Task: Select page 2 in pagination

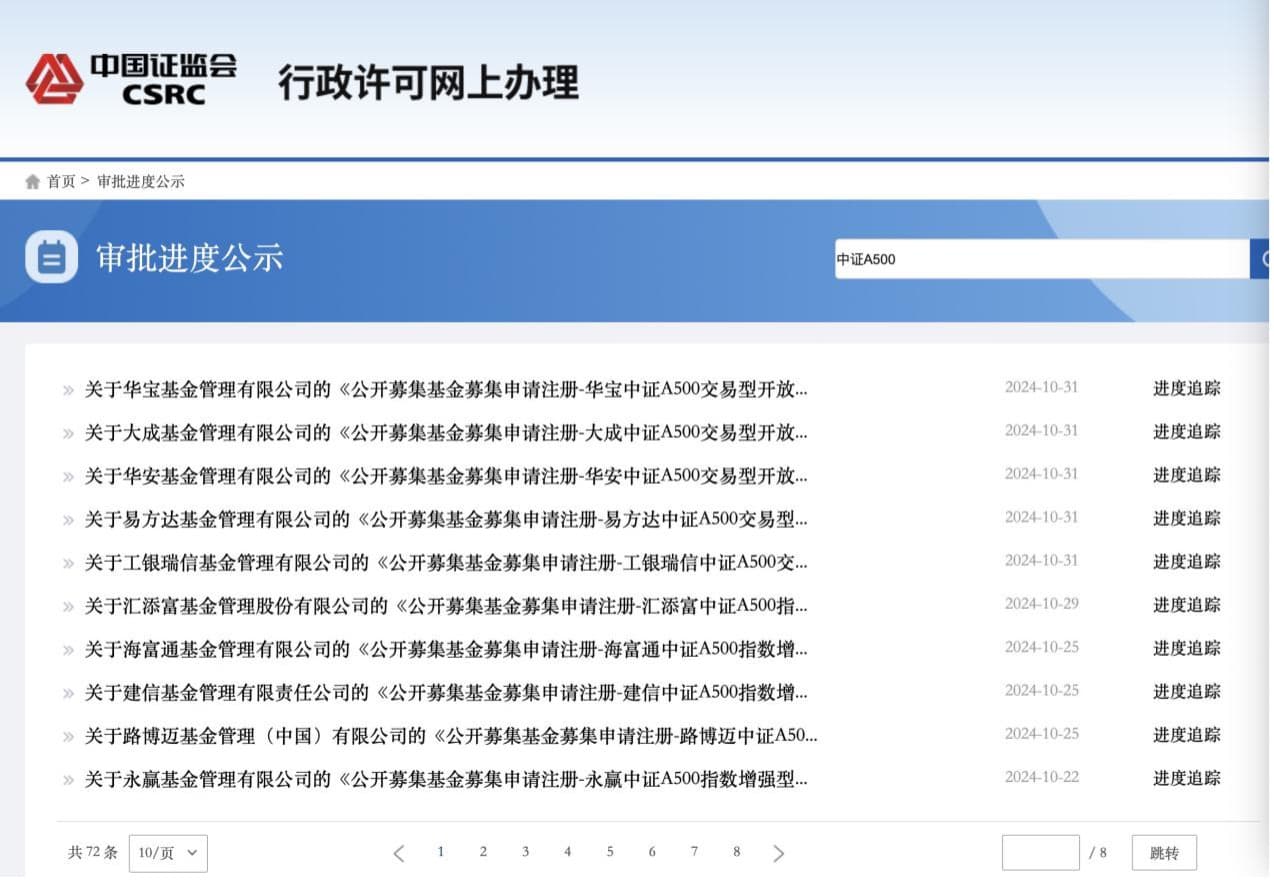Action: [x=483, y=852]
